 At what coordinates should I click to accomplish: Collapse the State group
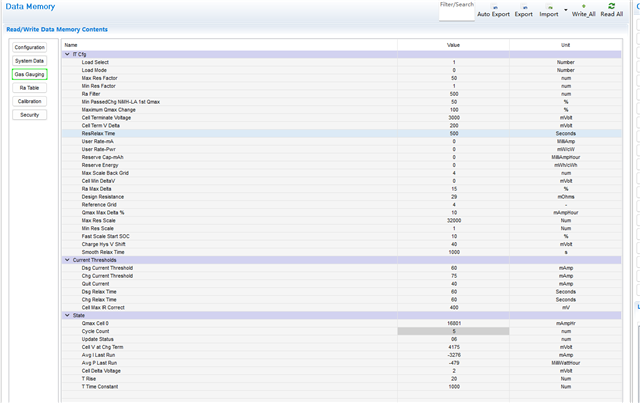[x=67, y=315]
